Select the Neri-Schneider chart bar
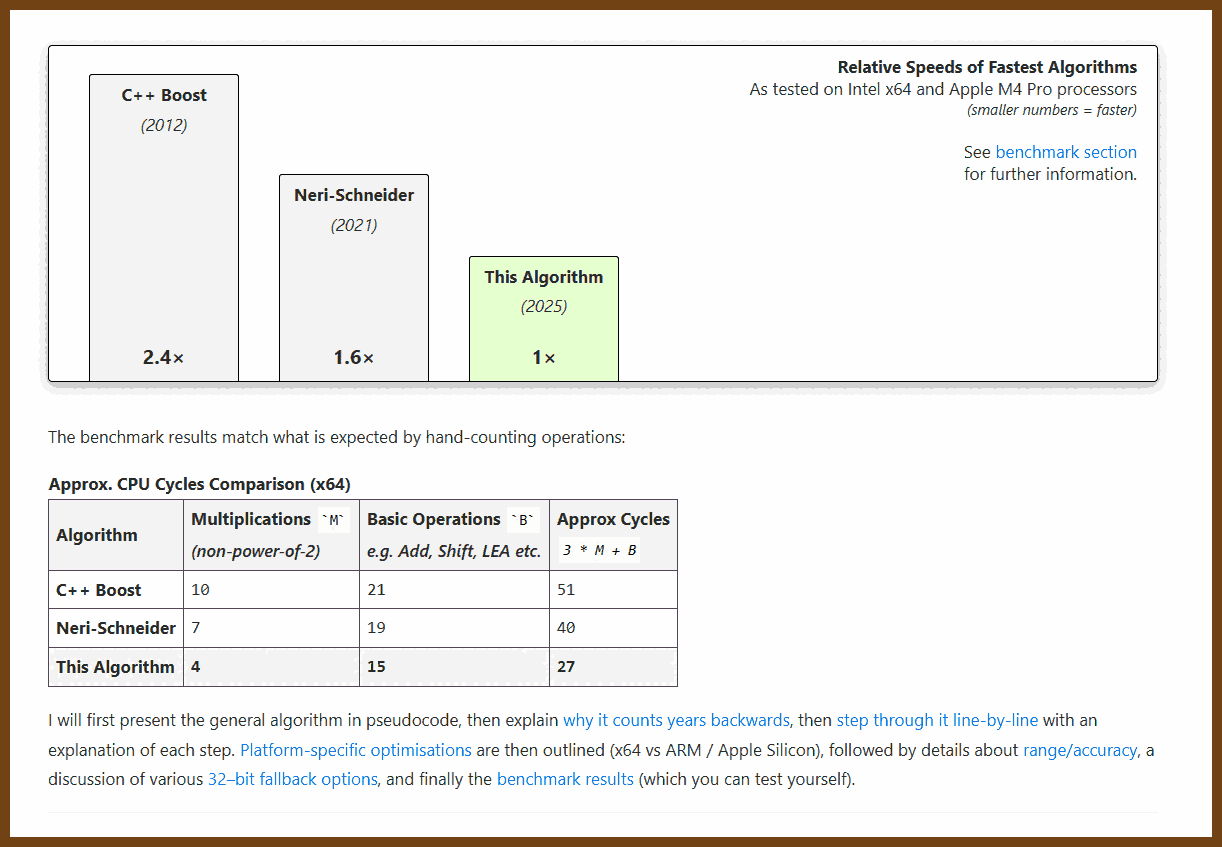This screenshot has height=847, width=1222. (354, 278)
